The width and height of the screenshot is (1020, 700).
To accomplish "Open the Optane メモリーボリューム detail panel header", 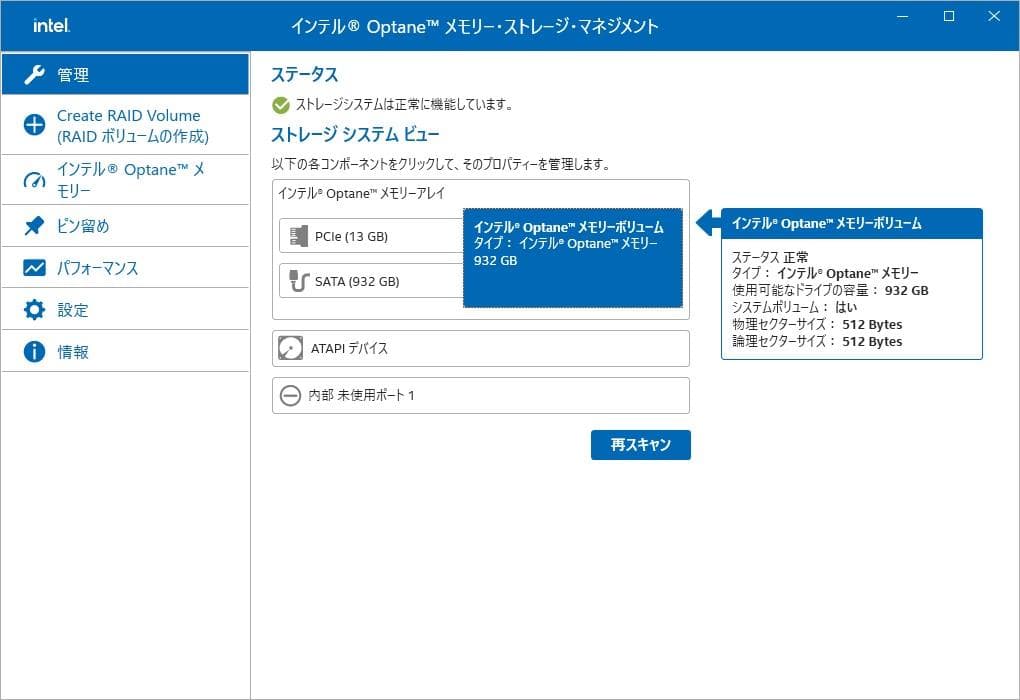I will click(851, 223).
